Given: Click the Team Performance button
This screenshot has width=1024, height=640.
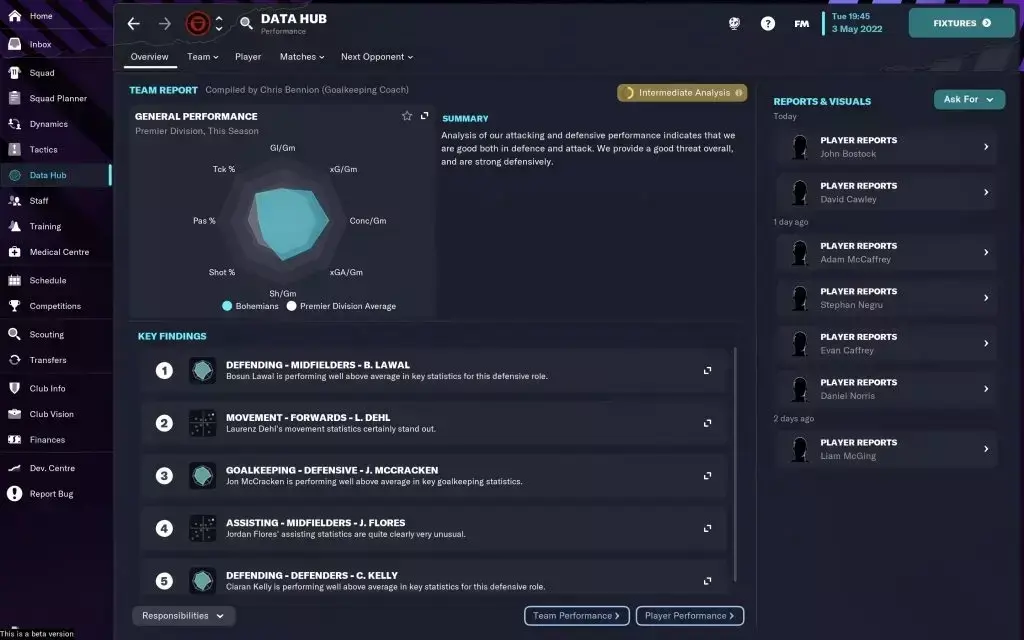Looking at the screenshot, I should click(577, 616).
